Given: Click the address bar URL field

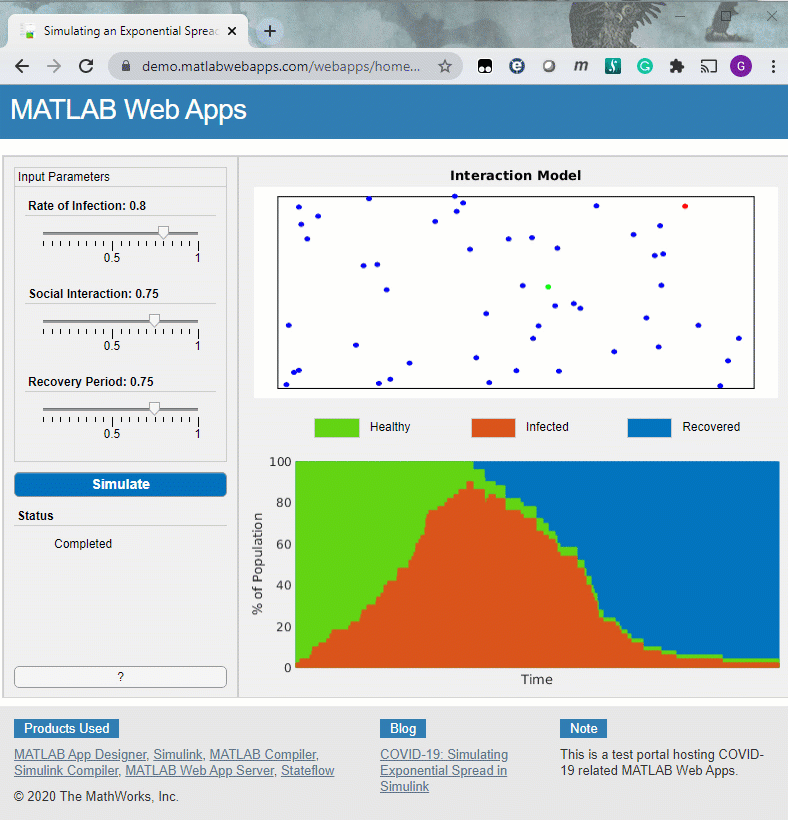Looking at the screenshot, I should pos(280,66).
